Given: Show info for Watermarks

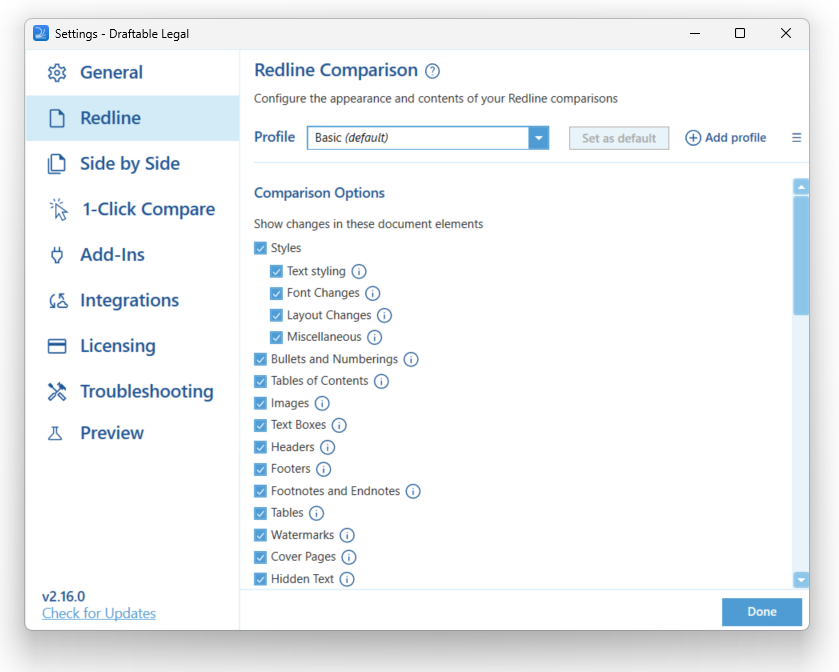Looking at the screenshot, I should click(x=347, y=536).
